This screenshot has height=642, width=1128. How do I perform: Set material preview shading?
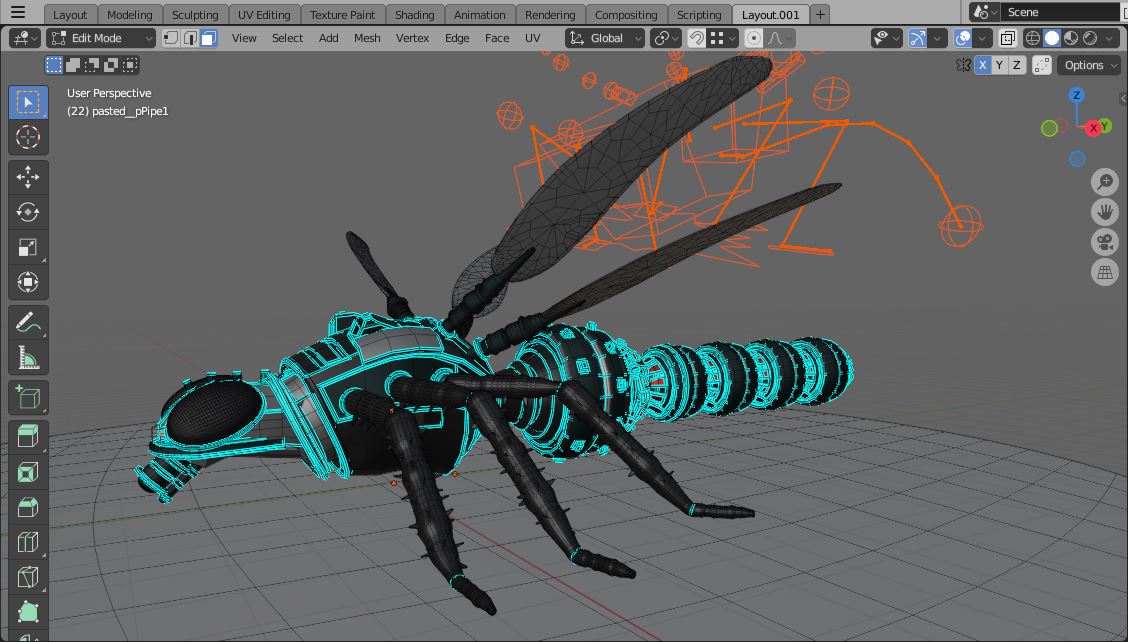click(1071, 38)
